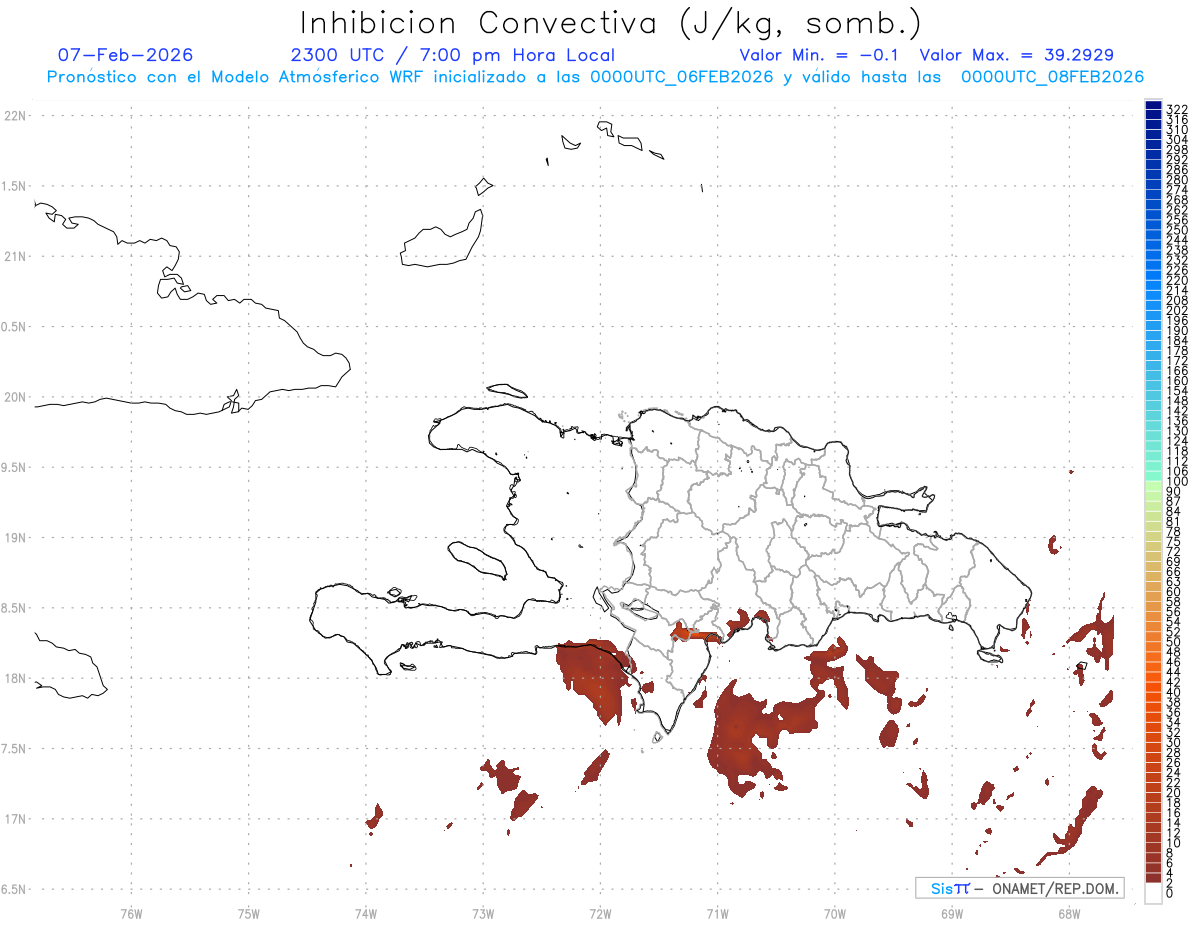Click the 69W longitude label
1200x927 pixels.
pyautogui.click(x=952, y=913)
